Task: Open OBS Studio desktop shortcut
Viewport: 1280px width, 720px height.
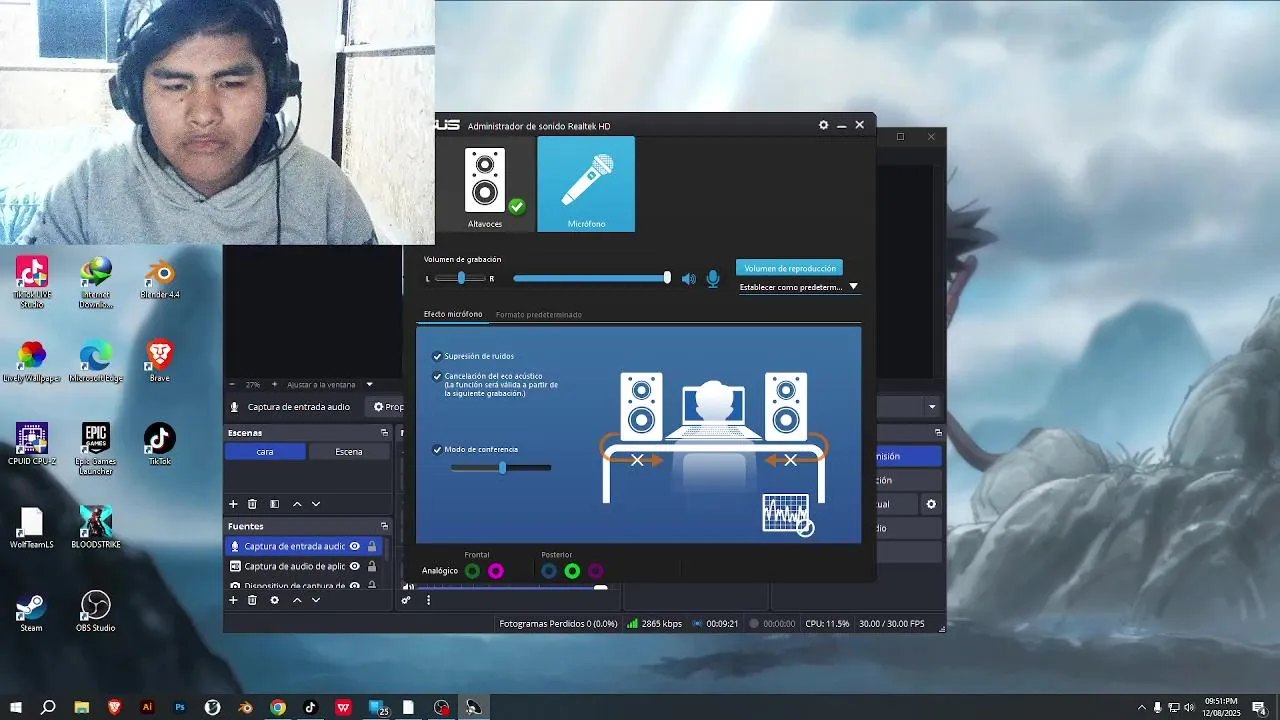Action: pyautogui.click(x=95, y=612)
